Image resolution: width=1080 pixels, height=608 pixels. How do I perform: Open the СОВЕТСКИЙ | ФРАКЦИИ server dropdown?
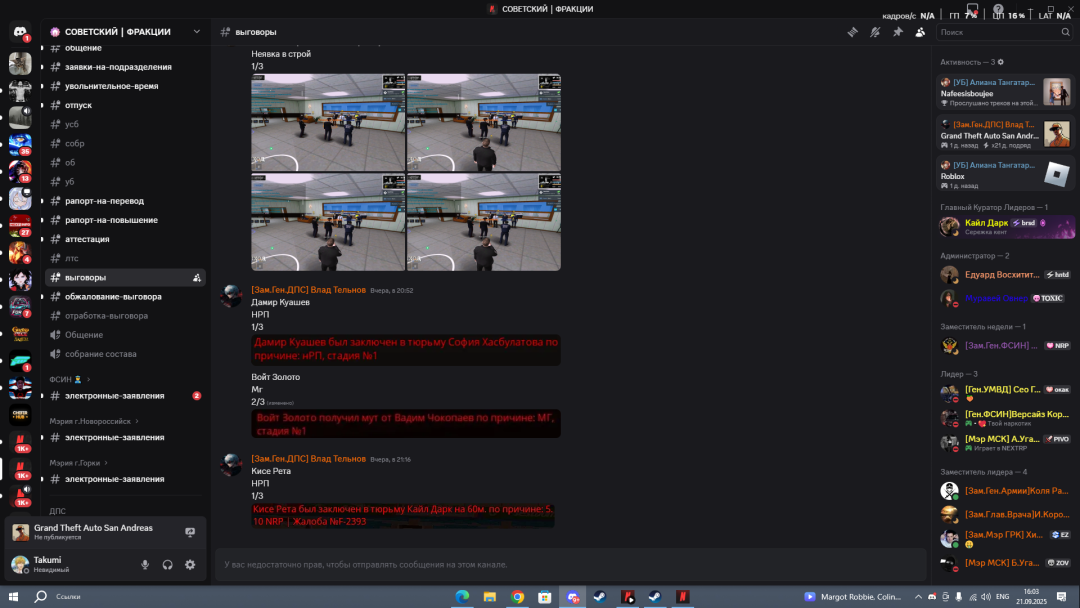click(x=125, y=32)
